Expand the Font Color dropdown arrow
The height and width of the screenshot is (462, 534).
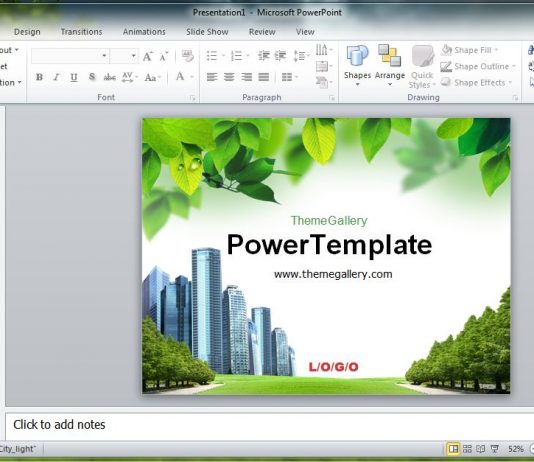point(192,77)
